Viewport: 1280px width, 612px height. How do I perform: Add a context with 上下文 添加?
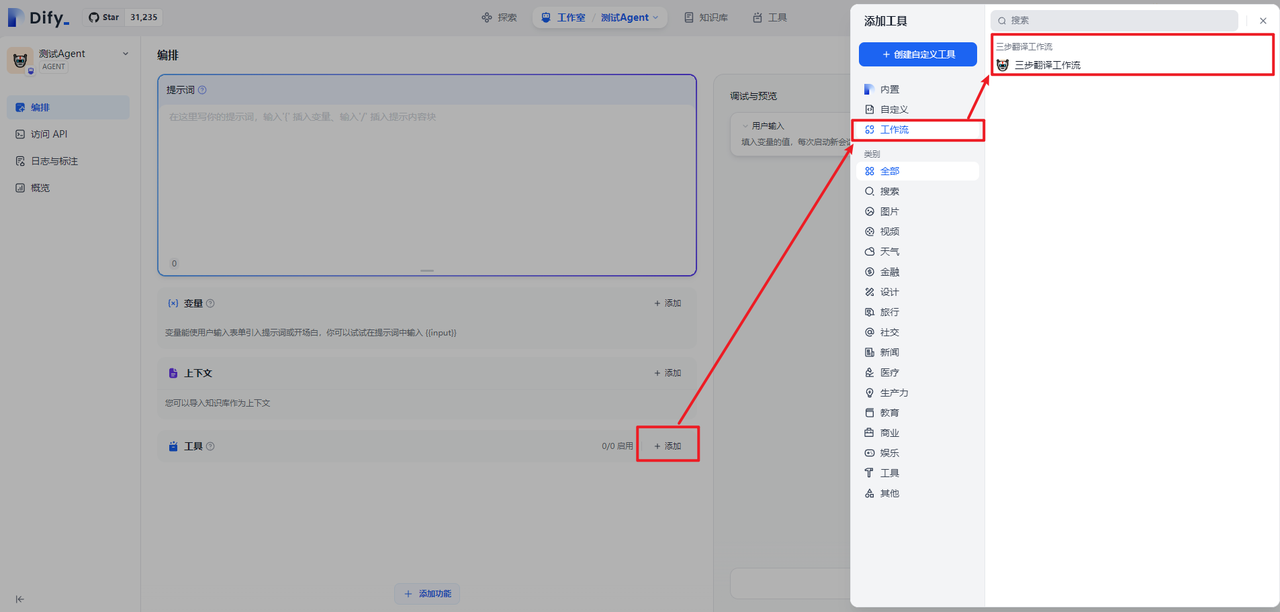668,373
